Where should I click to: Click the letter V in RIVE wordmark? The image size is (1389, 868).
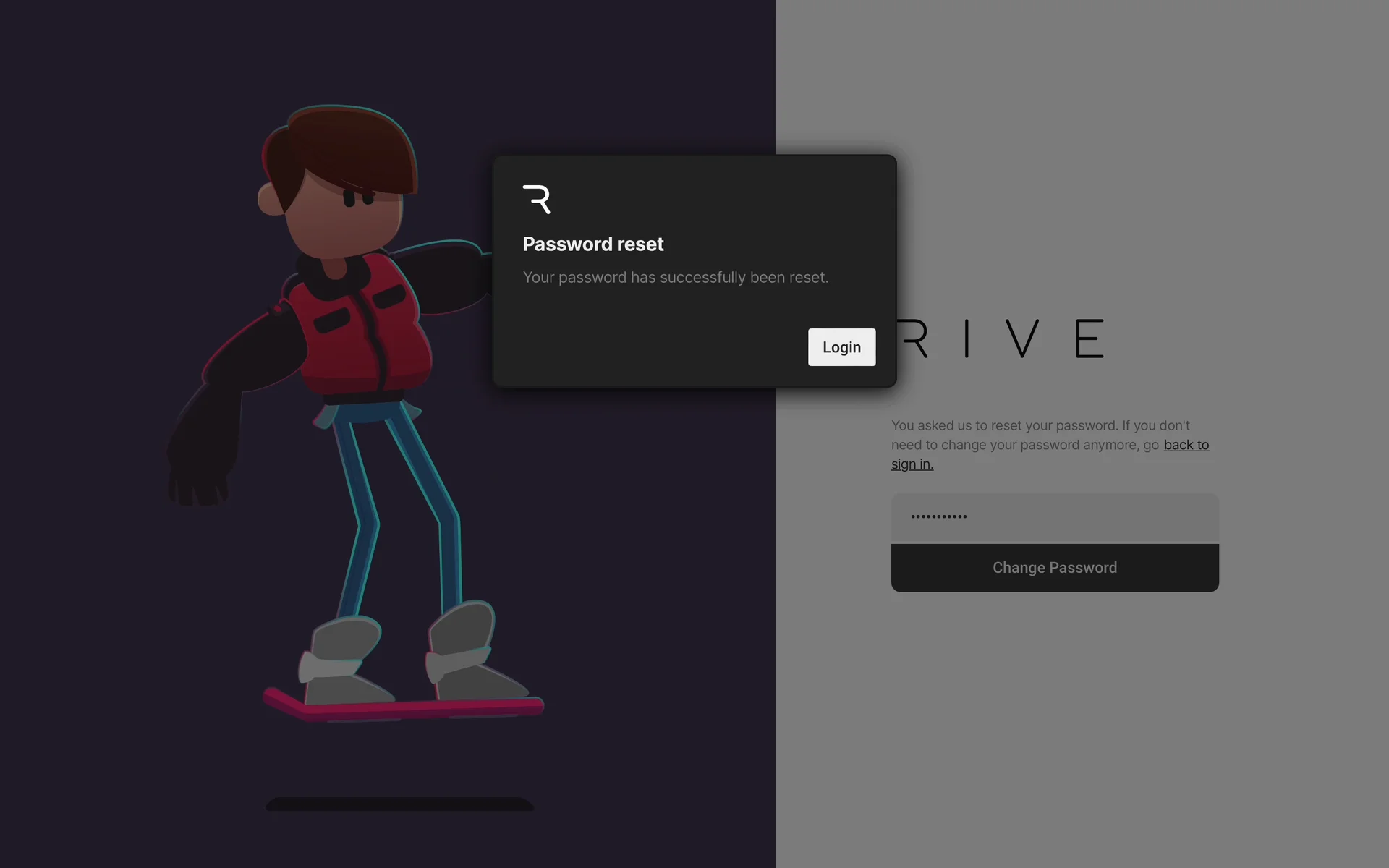tap(1022, 339)
